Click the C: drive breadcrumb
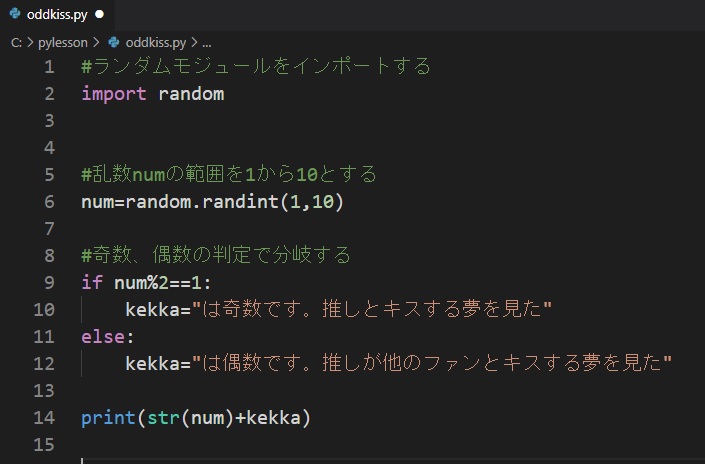The width and height of the screenshot is (705, 464). point(16,43)
